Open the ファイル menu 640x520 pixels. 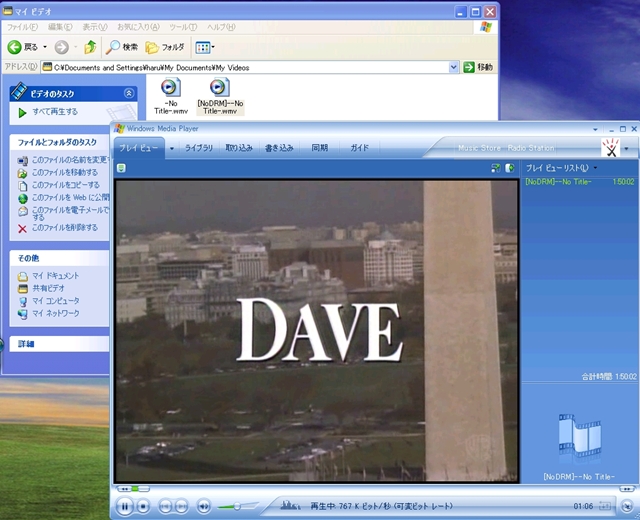[x=22, y=27]
